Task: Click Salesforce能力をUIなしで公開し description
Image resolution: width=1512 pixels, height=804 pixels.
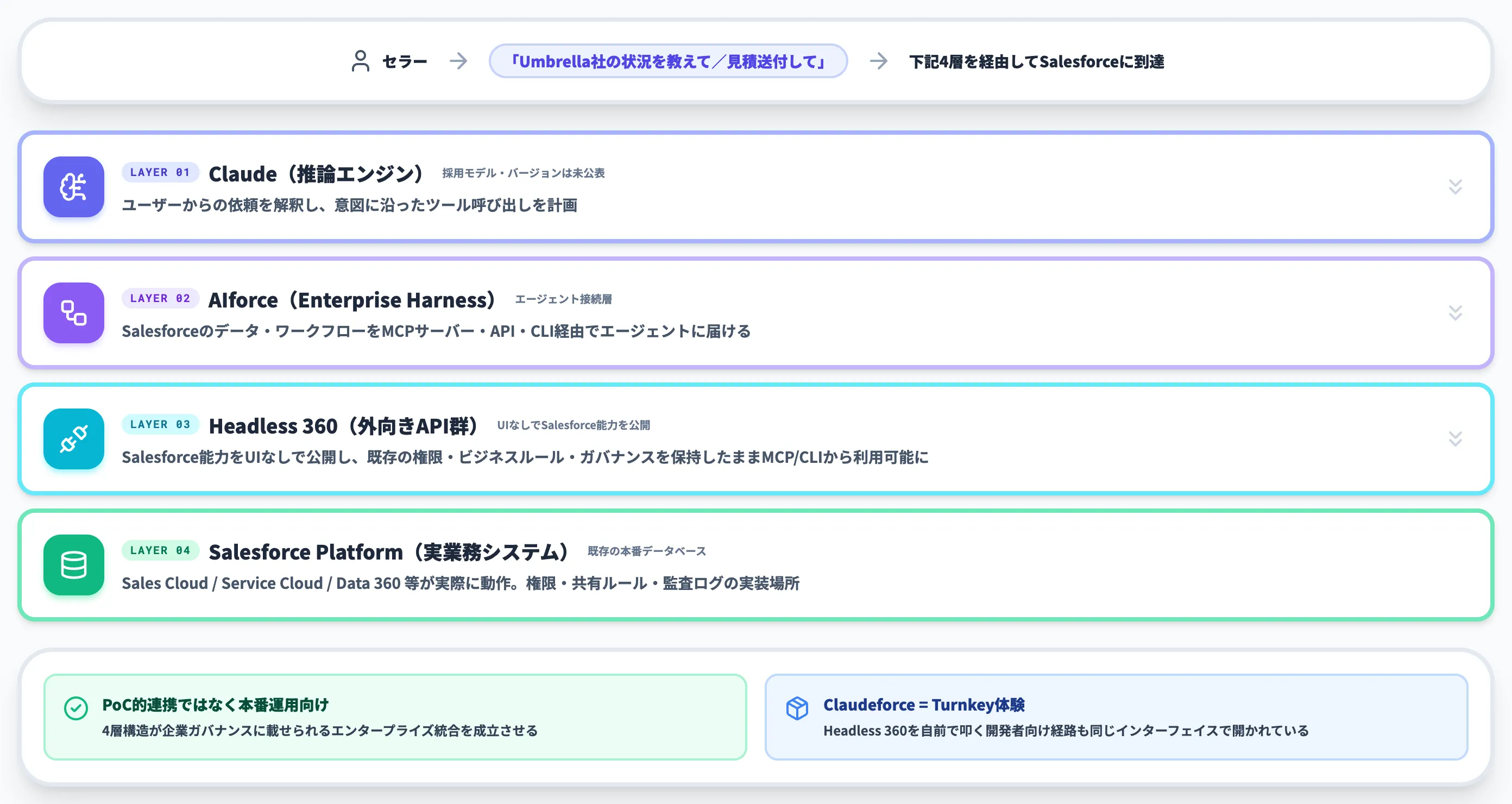Action: point(525,457)
